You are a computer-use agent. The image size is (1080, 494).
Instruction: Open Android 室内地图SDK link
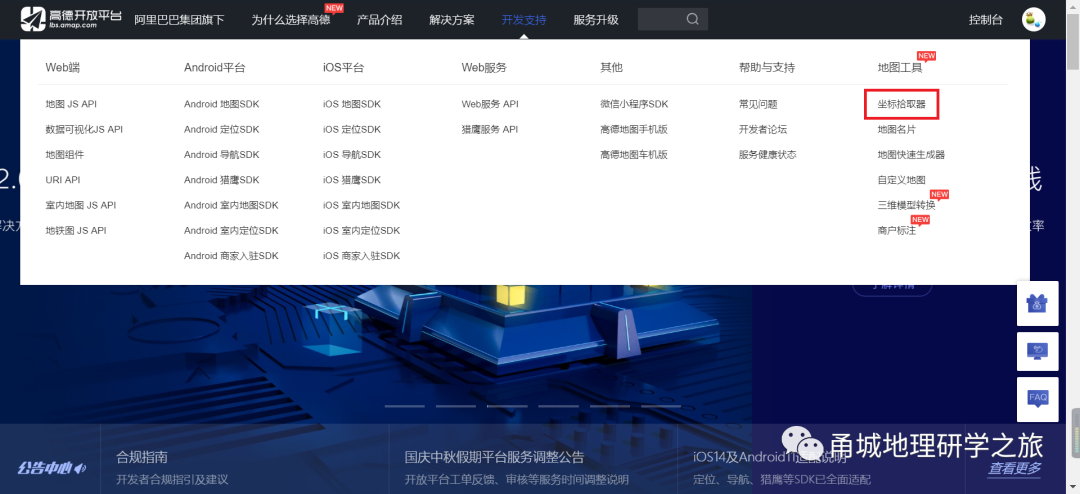[x=231, y=205]
